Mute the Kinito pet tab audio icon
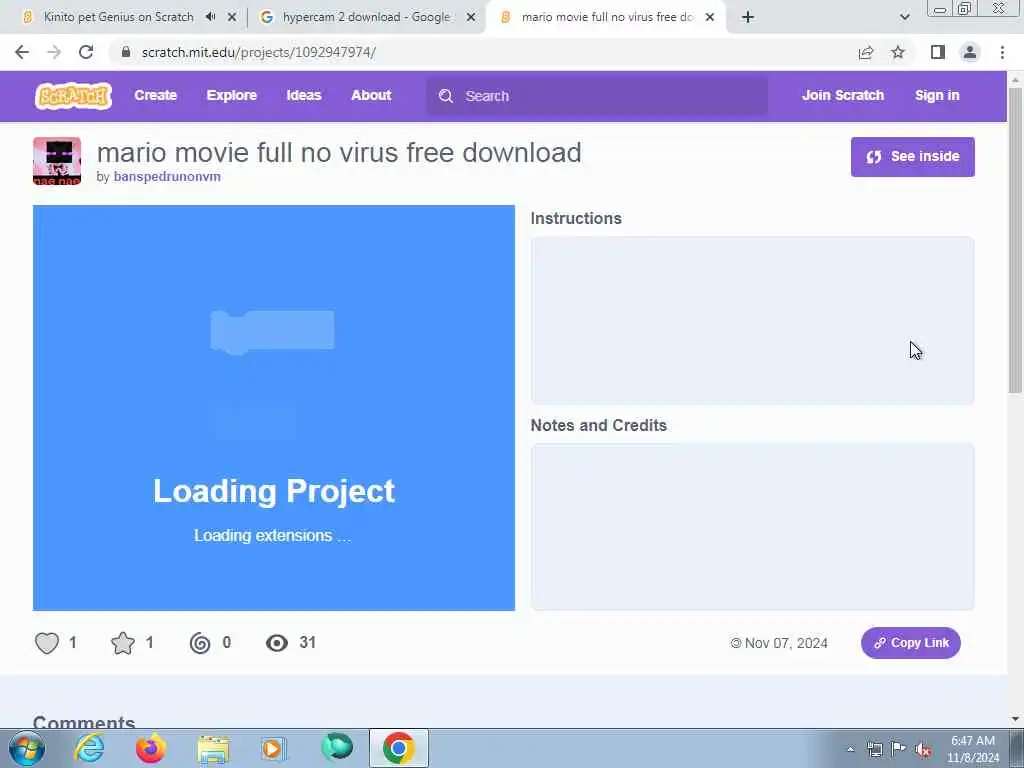 coord(210,17)
